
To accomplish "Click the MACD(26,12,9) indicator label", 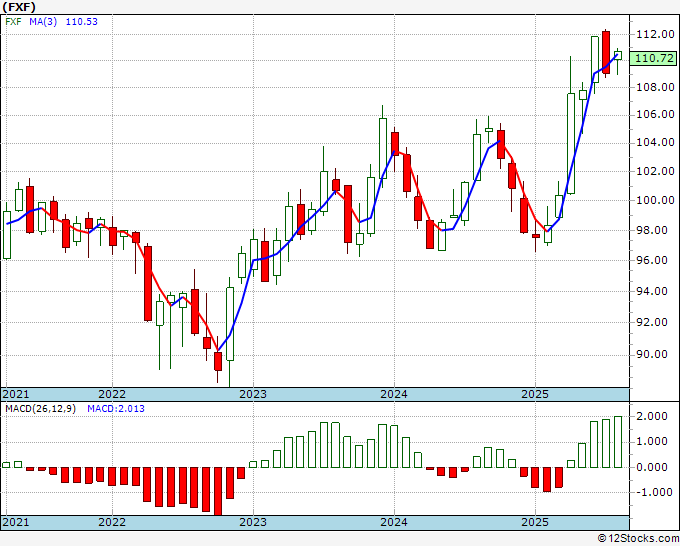I will click(40, 409).
